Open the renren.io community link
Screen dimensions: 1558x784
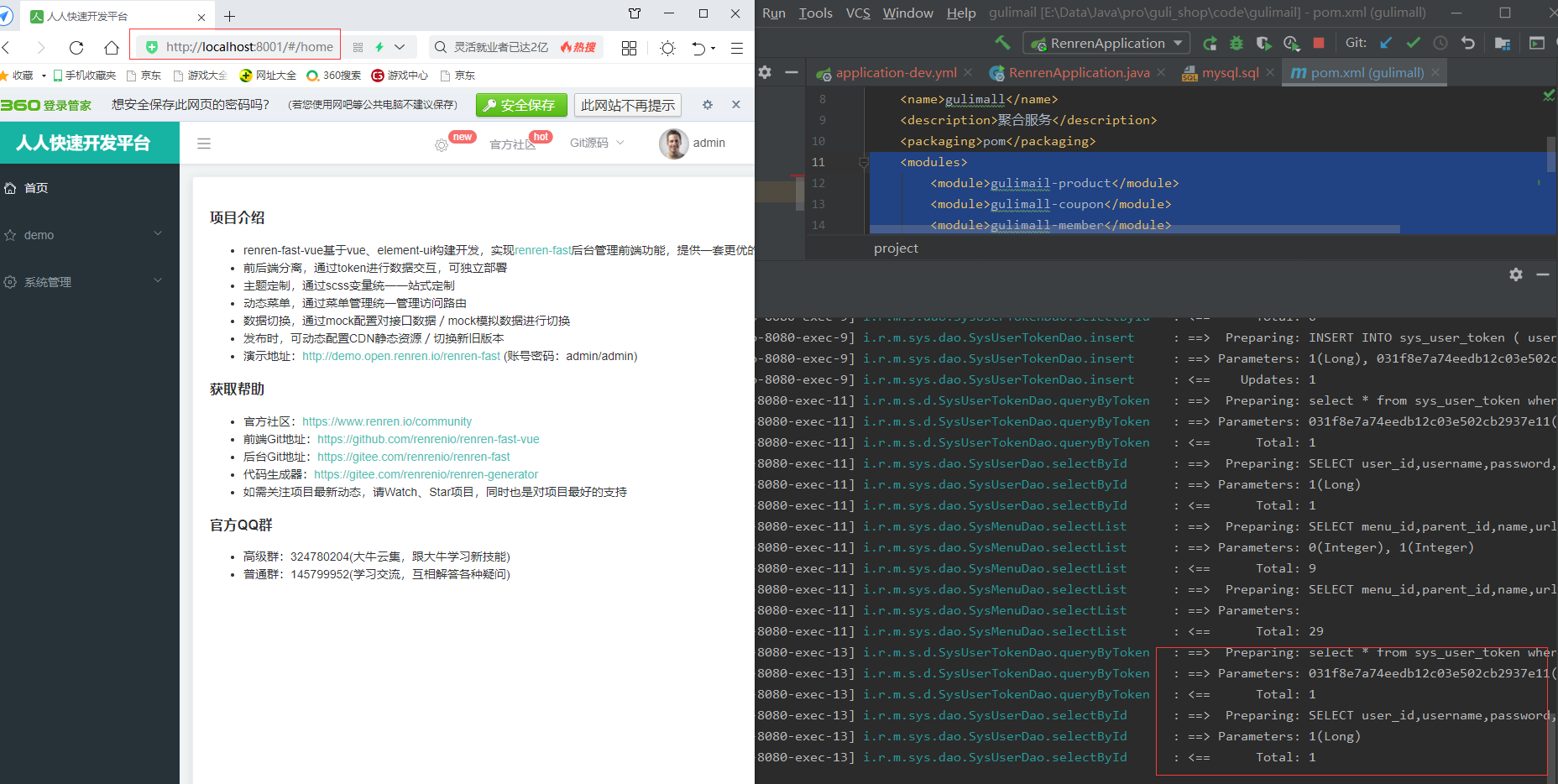coord(387,421)
